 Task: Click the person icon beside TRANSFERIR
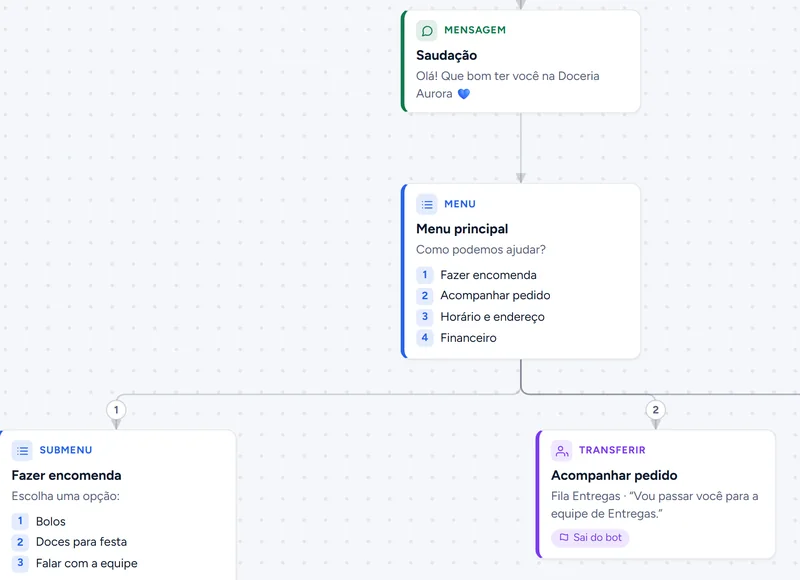click(561, 450)
